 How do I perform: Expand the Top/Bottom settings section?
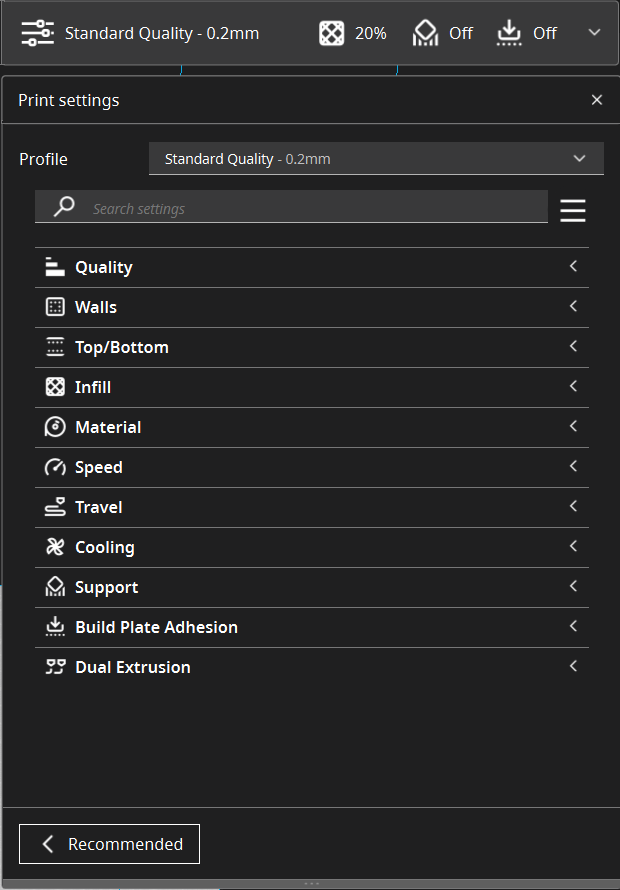[312, 347]
